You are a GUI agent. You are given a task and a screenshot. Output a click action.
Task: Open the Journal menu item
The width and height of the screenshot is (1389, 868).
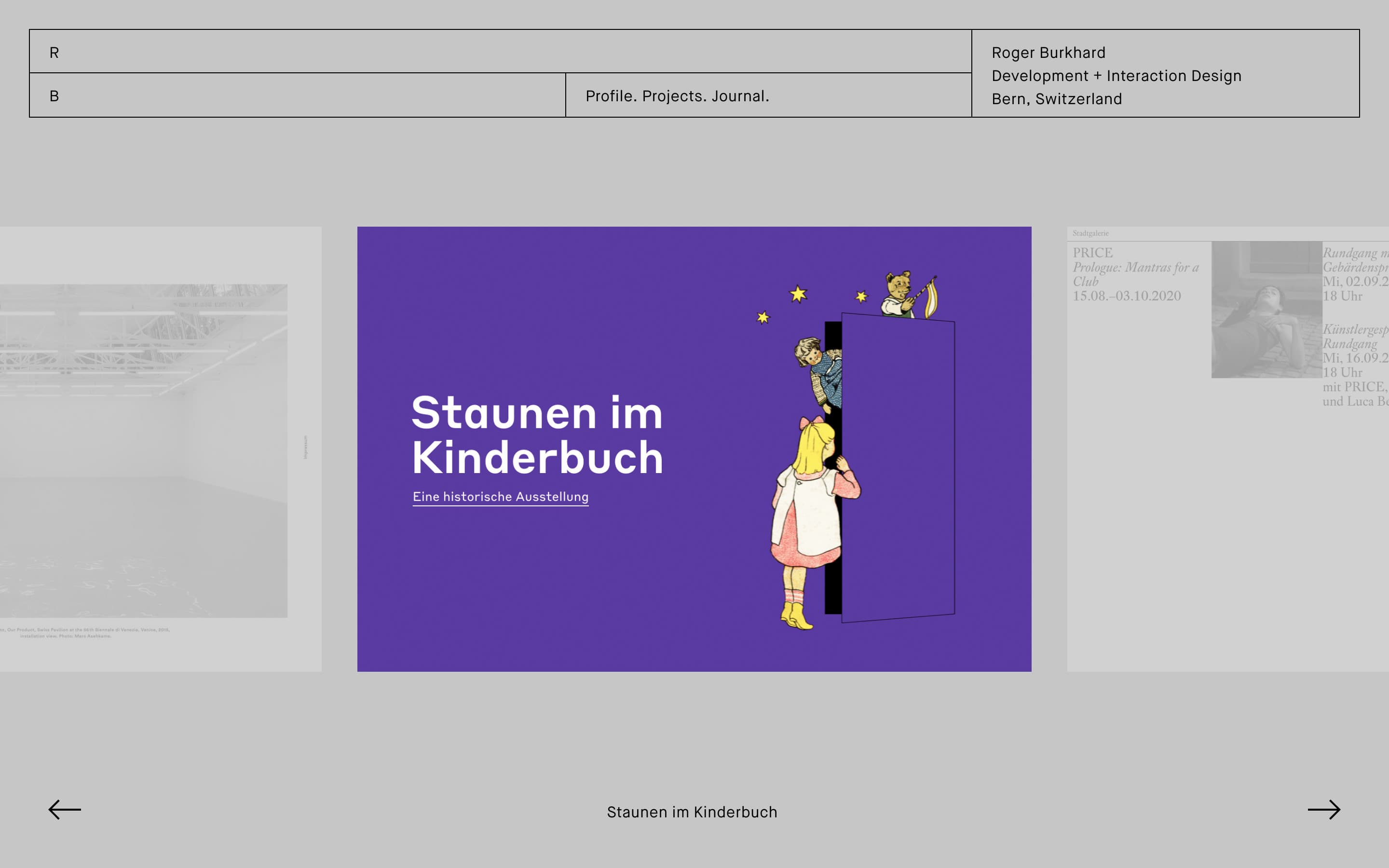click(740, 96)
